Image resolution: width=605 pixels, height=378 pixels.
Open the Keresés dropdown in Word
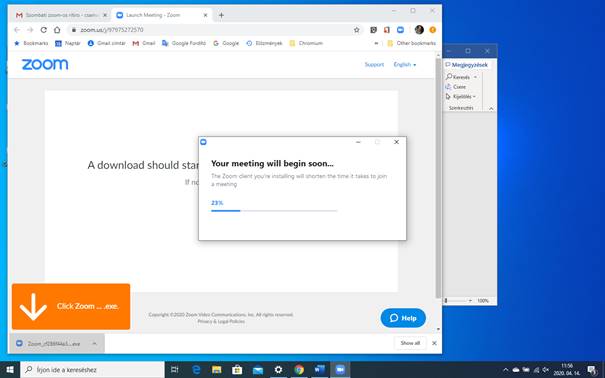click(461, 77)
